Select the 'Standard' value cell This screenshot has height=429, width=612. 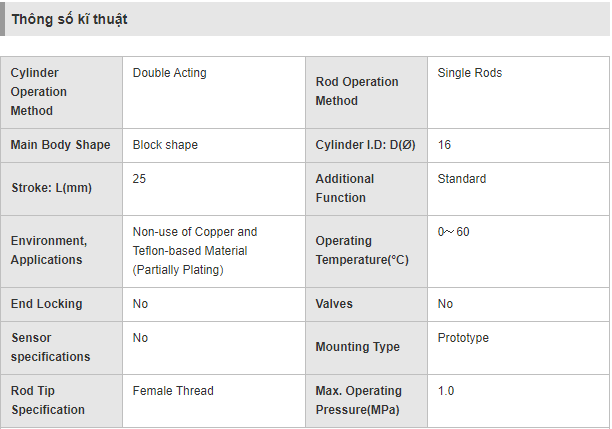click(x=462, y=179)
